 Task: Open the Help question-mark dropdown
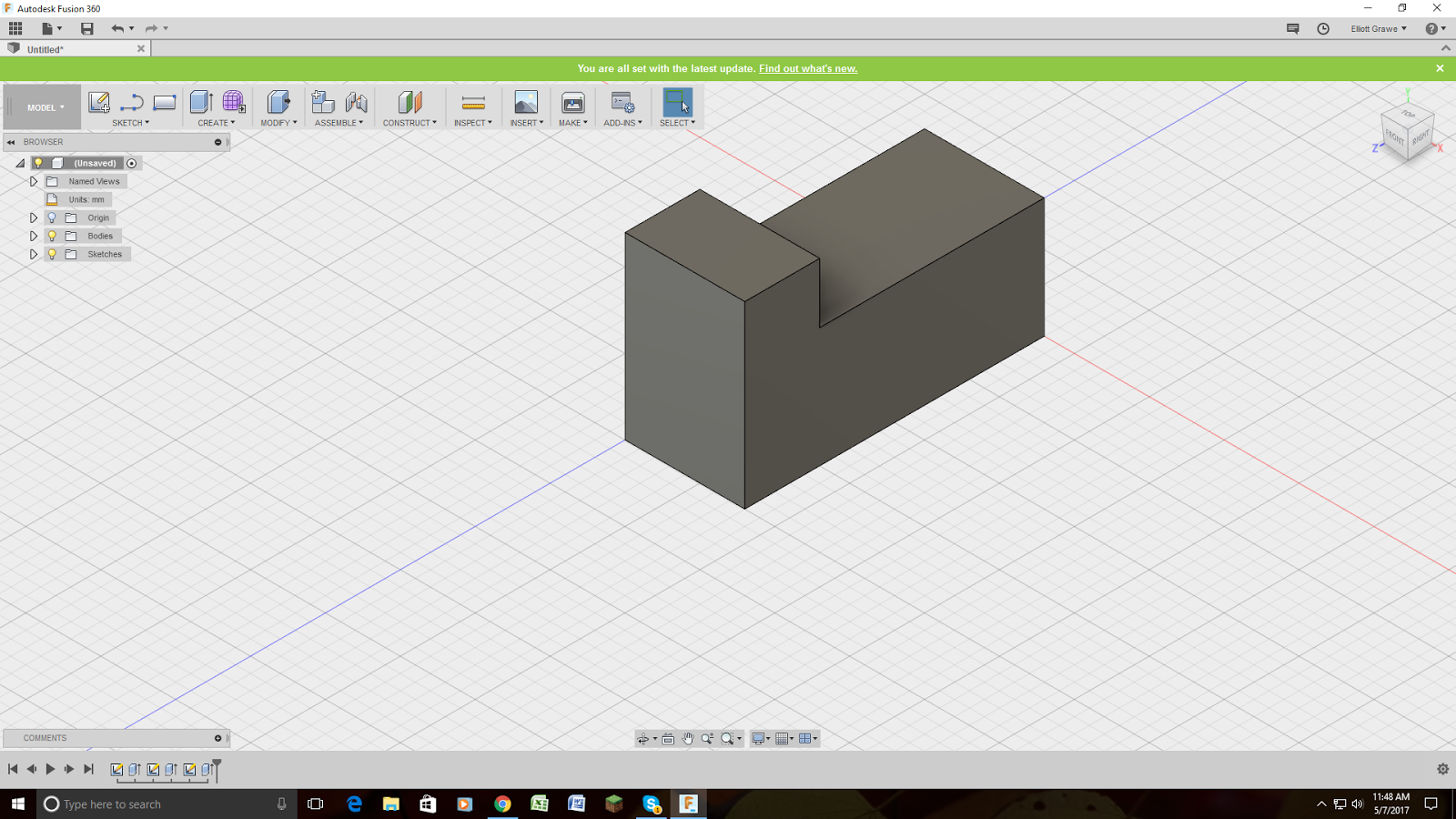[x=1435, y=28]
